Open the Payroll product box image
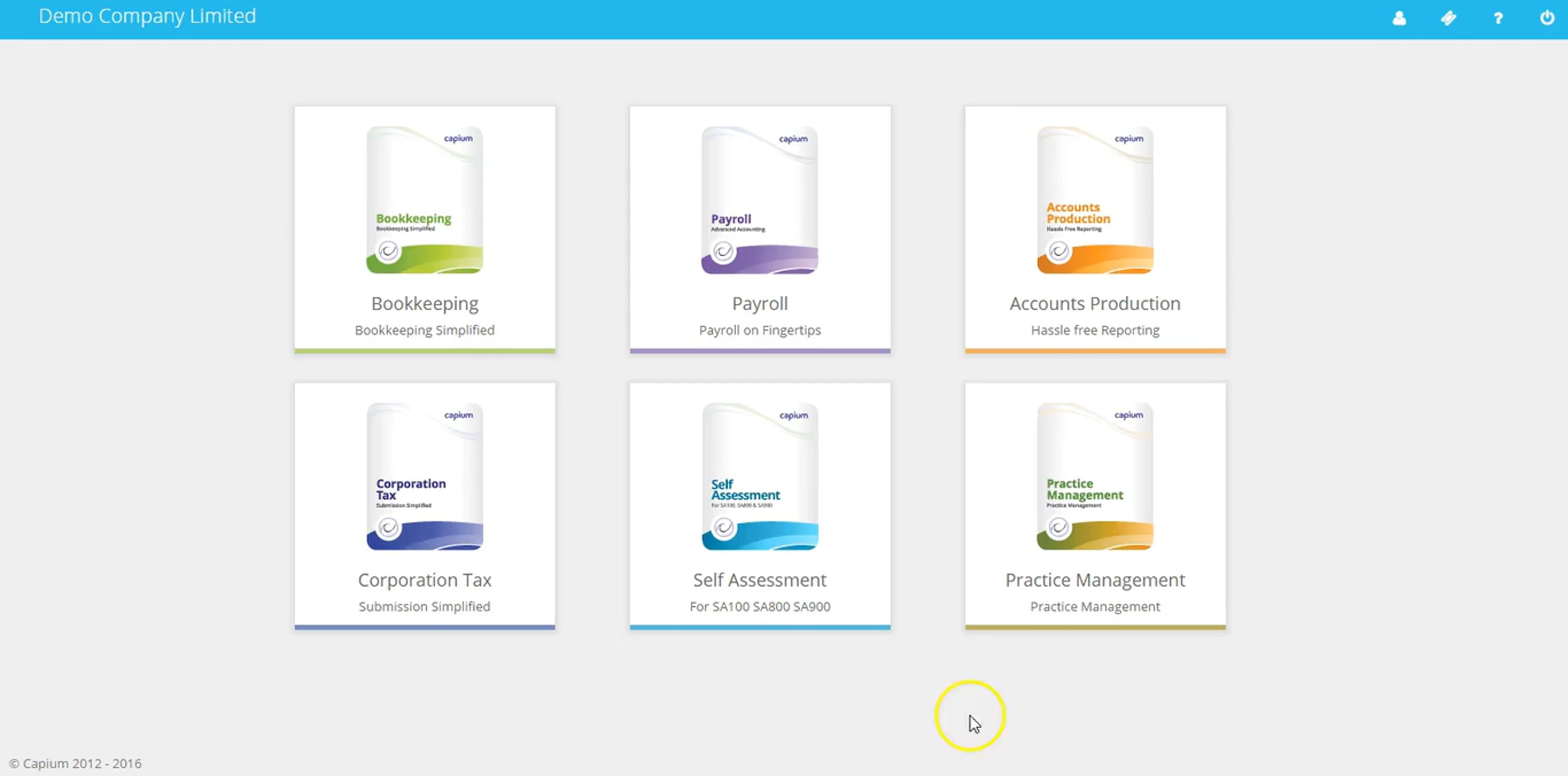 click(x=760, y=200)
